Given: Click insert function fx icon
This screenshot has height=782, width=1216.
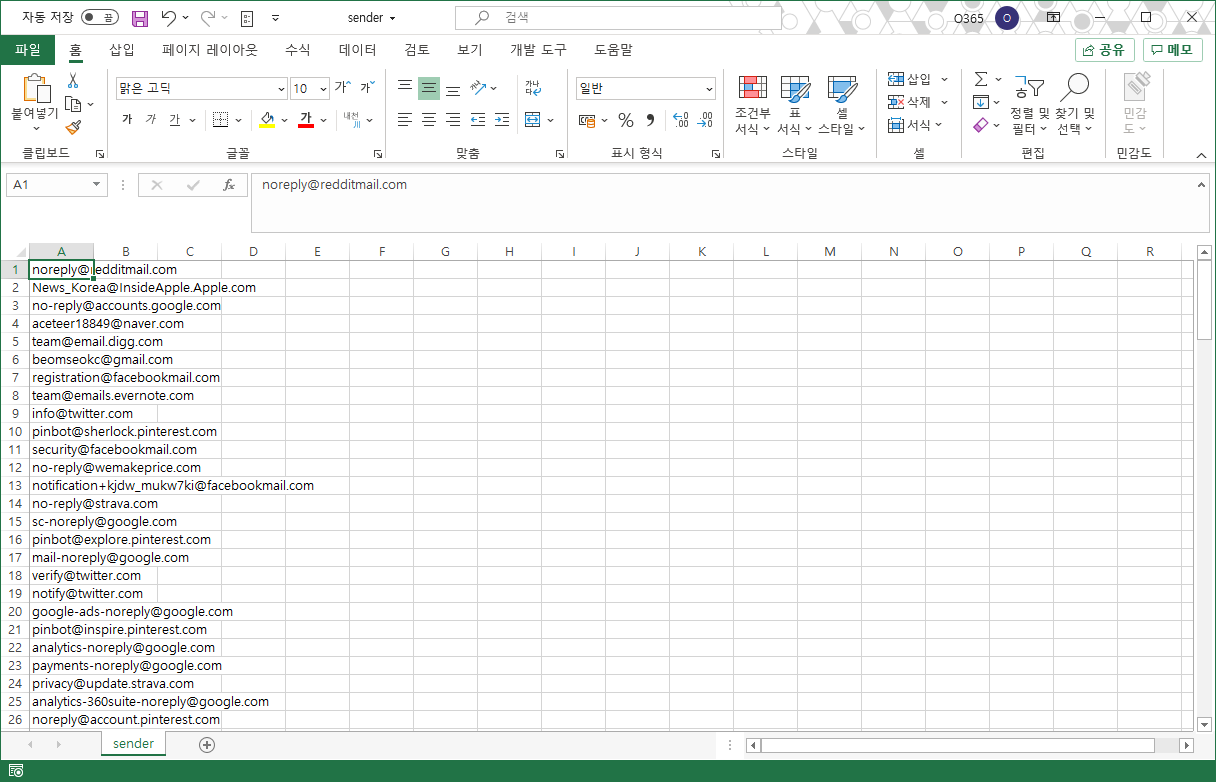Looking at the screenshot, I should click(228, 185).
